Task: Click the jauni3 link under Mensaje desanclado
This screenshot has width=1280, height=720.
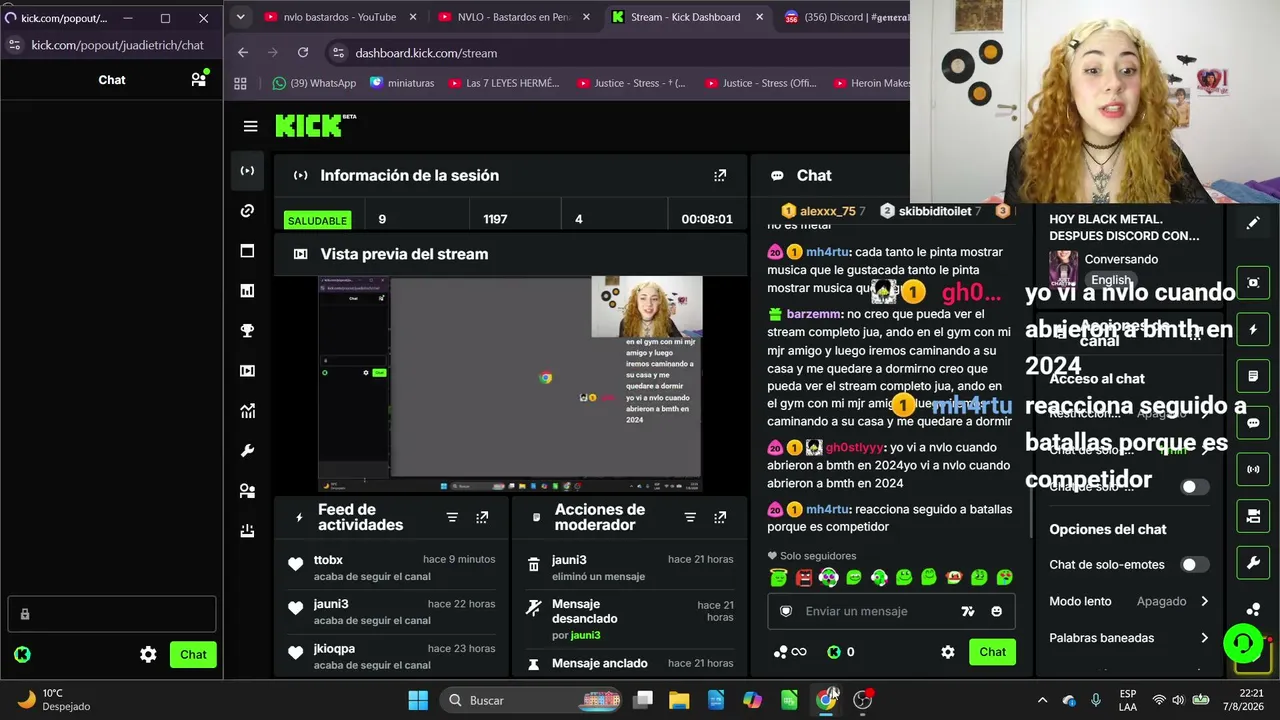Action: [x=585, y=635]
